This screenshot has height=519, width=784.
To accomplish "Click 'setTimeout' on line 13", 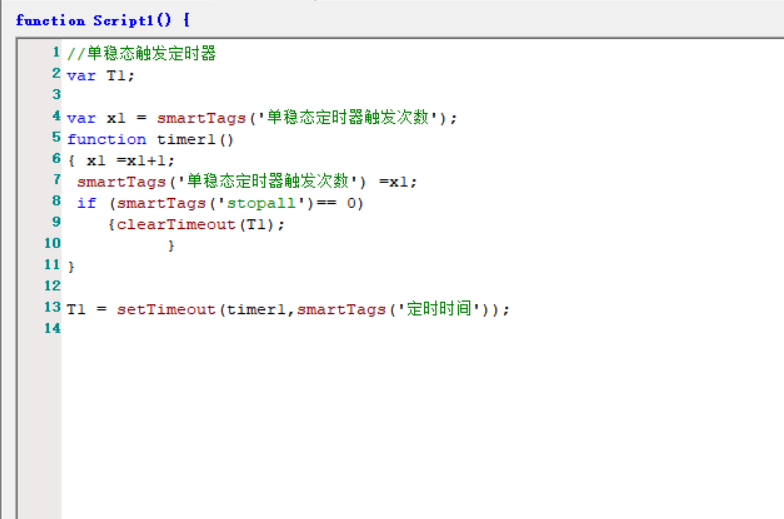I will tap(166, 310).
